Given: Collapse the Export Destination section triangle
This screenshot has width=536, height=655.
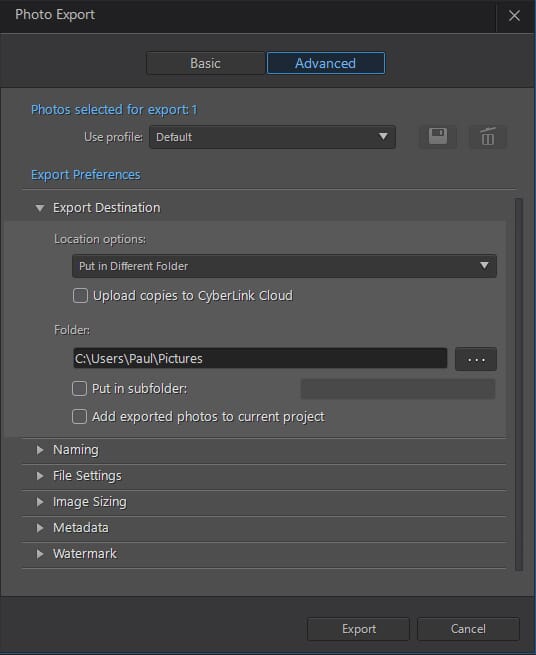Looking at the screenshot, I should click(x=40, y=208).
